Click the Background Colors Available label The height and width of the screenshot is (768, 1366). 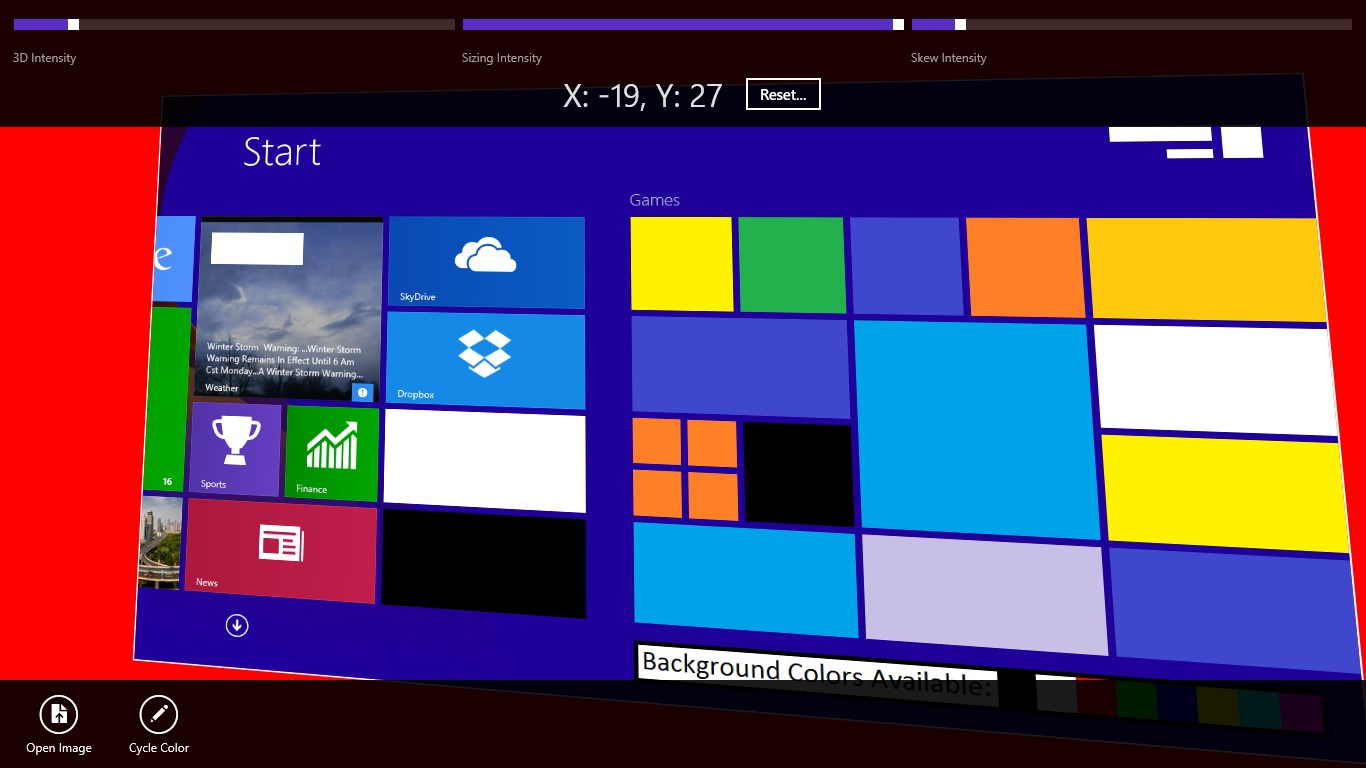coord(815,674)
